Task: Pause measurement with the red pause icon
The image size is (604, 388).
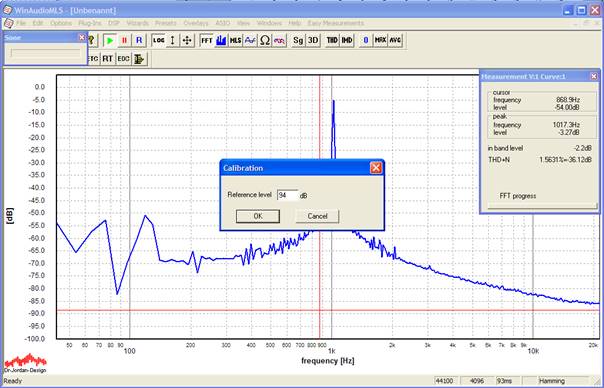Action: (124, 40)
